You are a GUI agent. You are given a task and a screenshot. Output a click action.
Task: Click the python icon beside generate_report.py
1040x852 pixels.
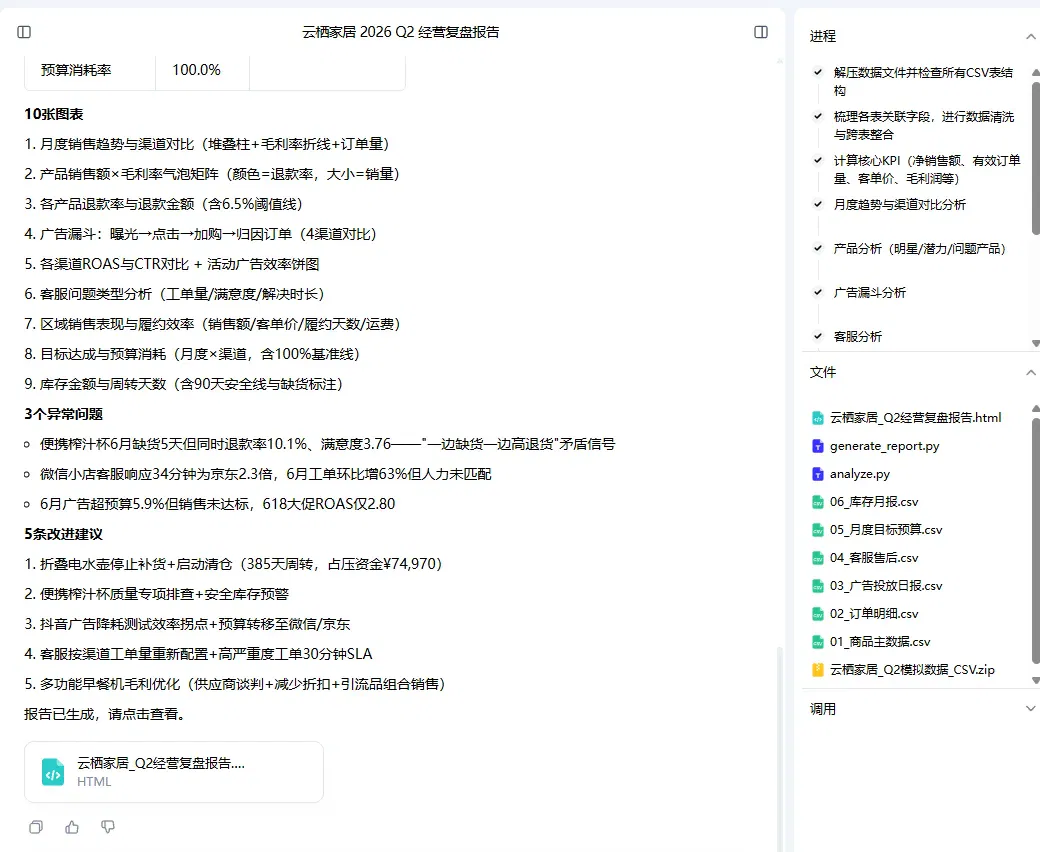(x=818, y=446)
